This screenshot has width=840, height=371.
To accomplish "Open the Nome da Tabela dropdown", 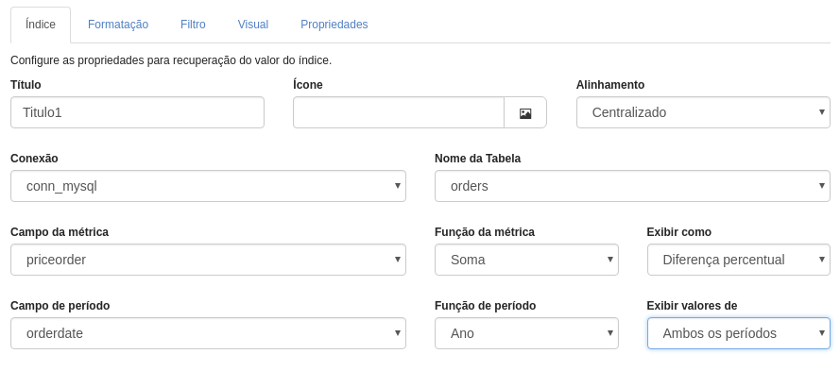I will [632, 186].
